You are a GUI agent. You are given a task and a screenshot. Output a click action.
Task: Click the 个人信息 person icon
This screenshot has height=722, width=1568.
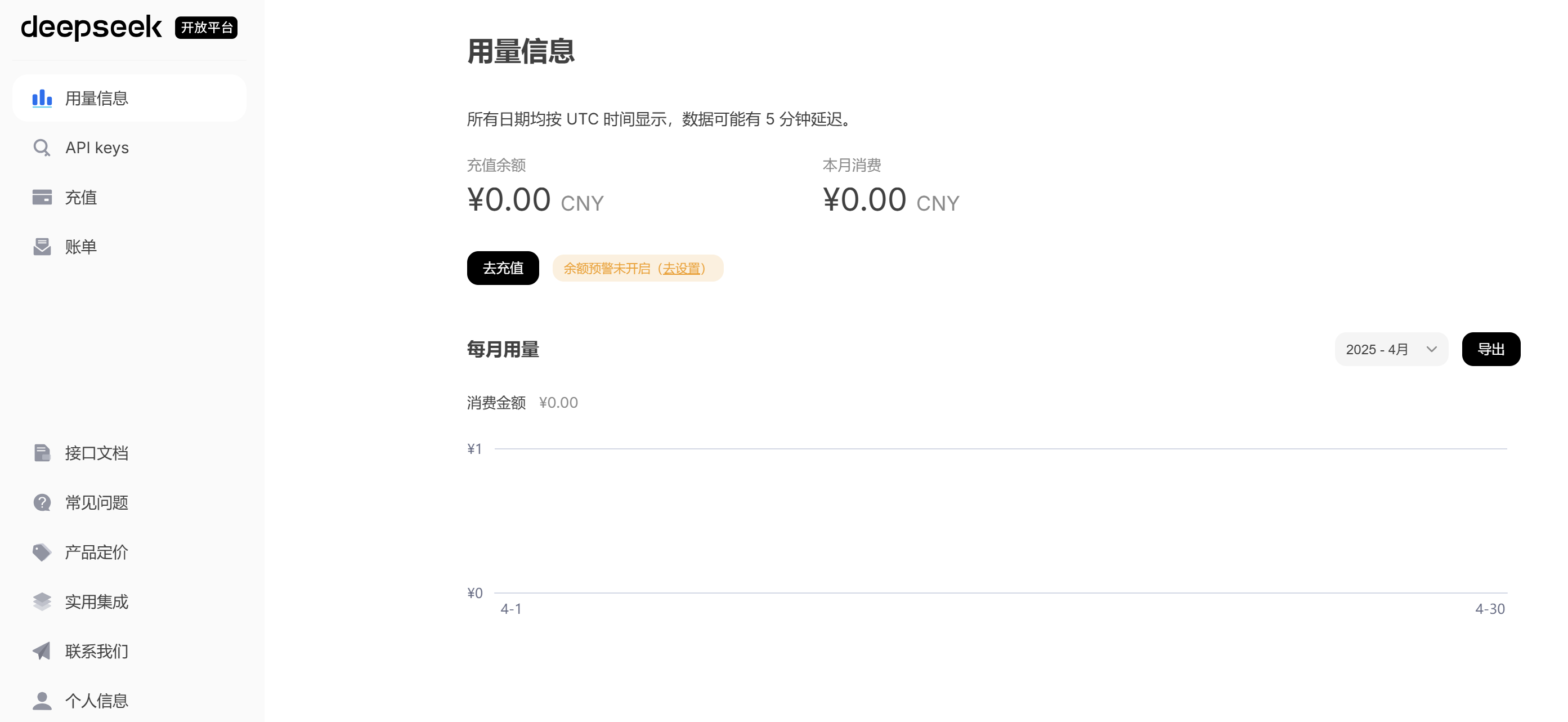(x=42, y=701)
